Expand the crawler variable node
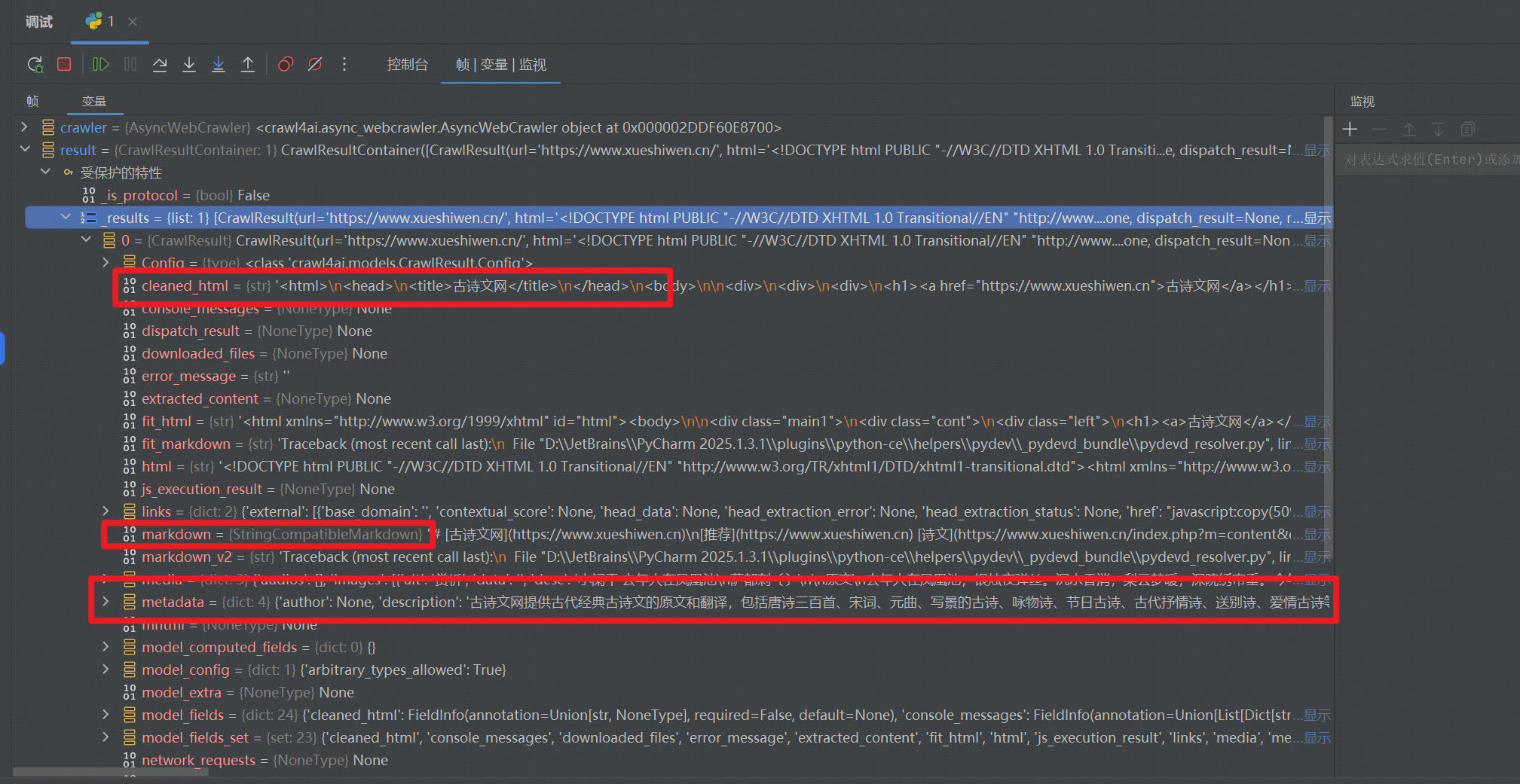Viewport: 1520px width, 784px height. [x=25, y=127]
